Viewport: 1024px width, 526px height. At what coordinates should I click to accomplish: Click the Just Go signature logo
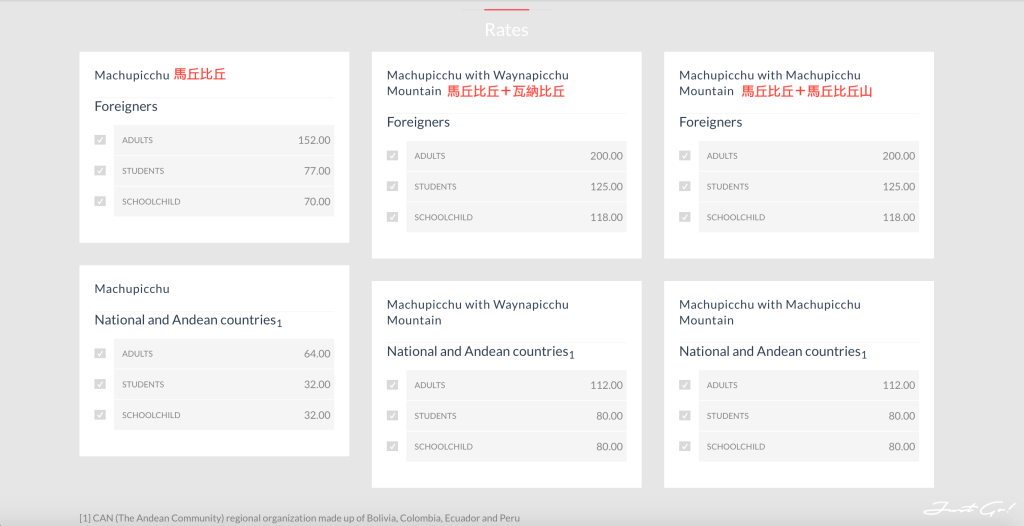pyautogui.click(x=968, y=508)
